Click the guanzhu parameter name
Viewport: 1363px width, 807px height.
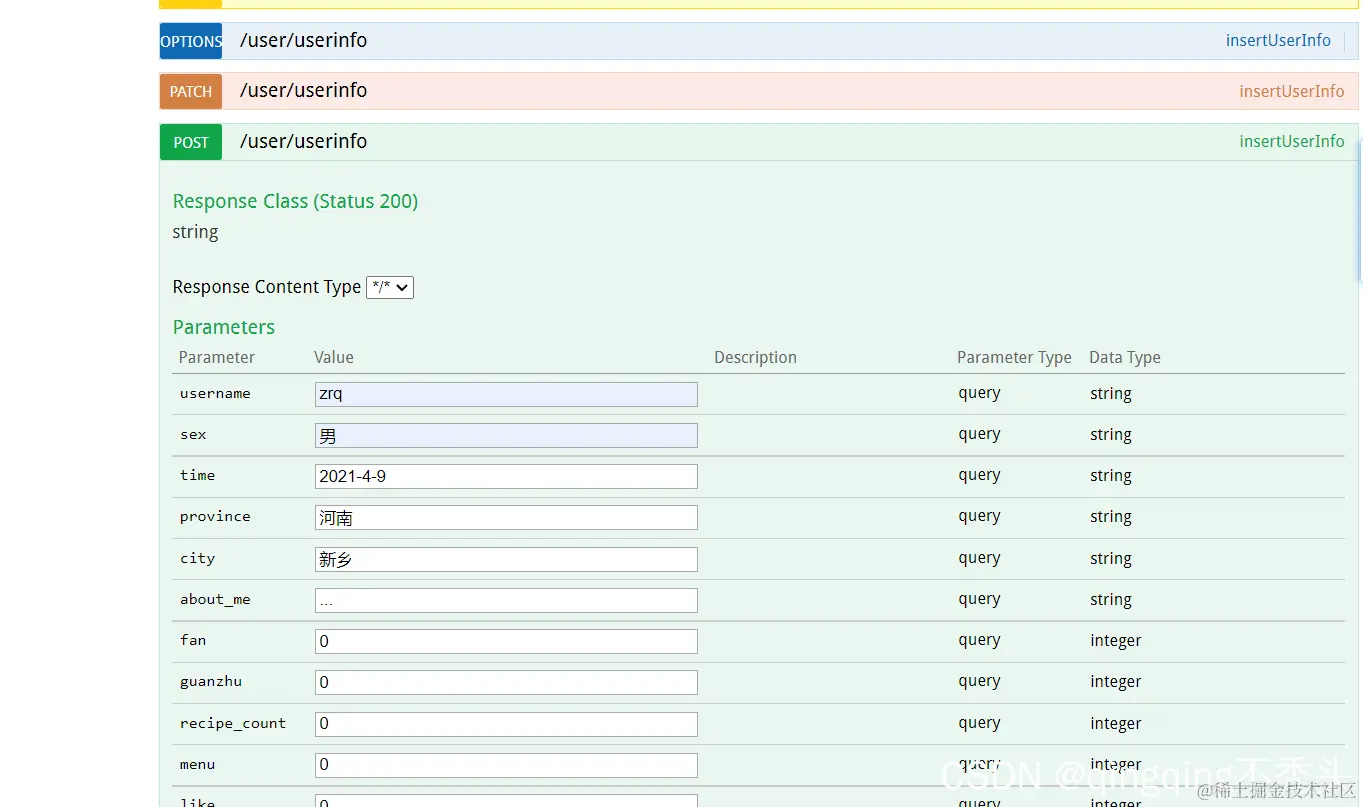coord(211,682)
